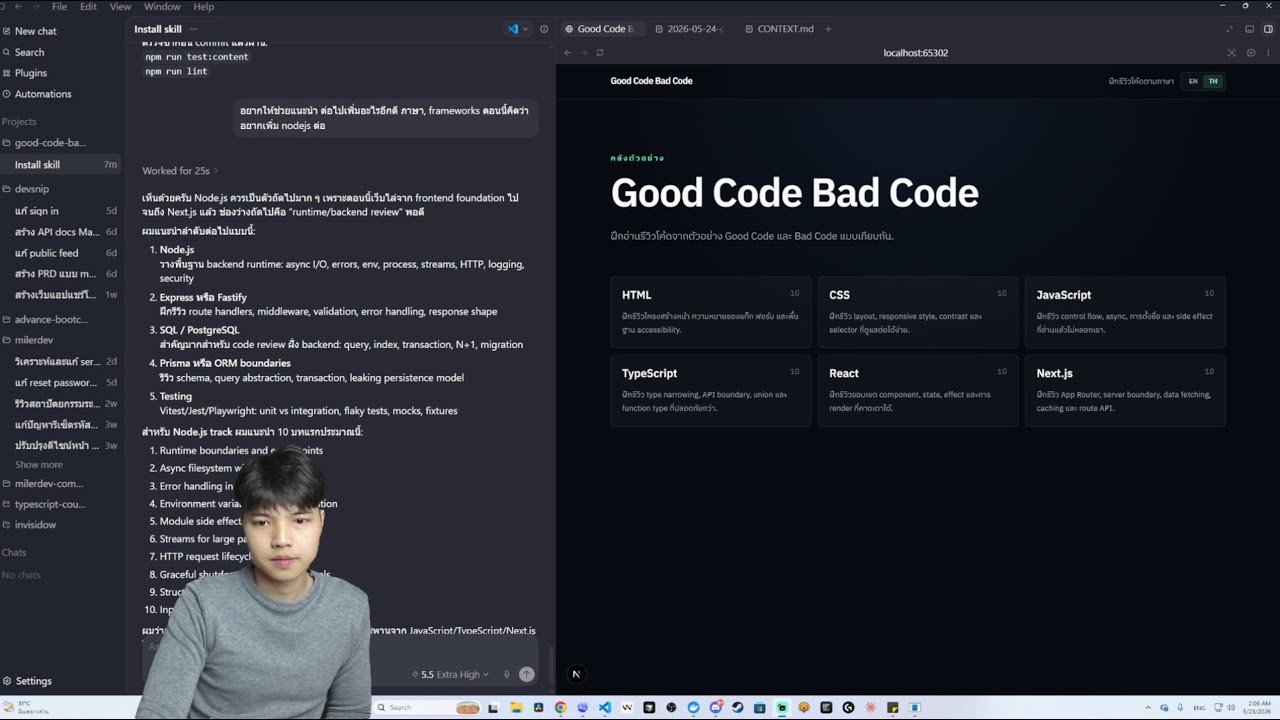Open the HTML examples card

(x=711, y=312)
